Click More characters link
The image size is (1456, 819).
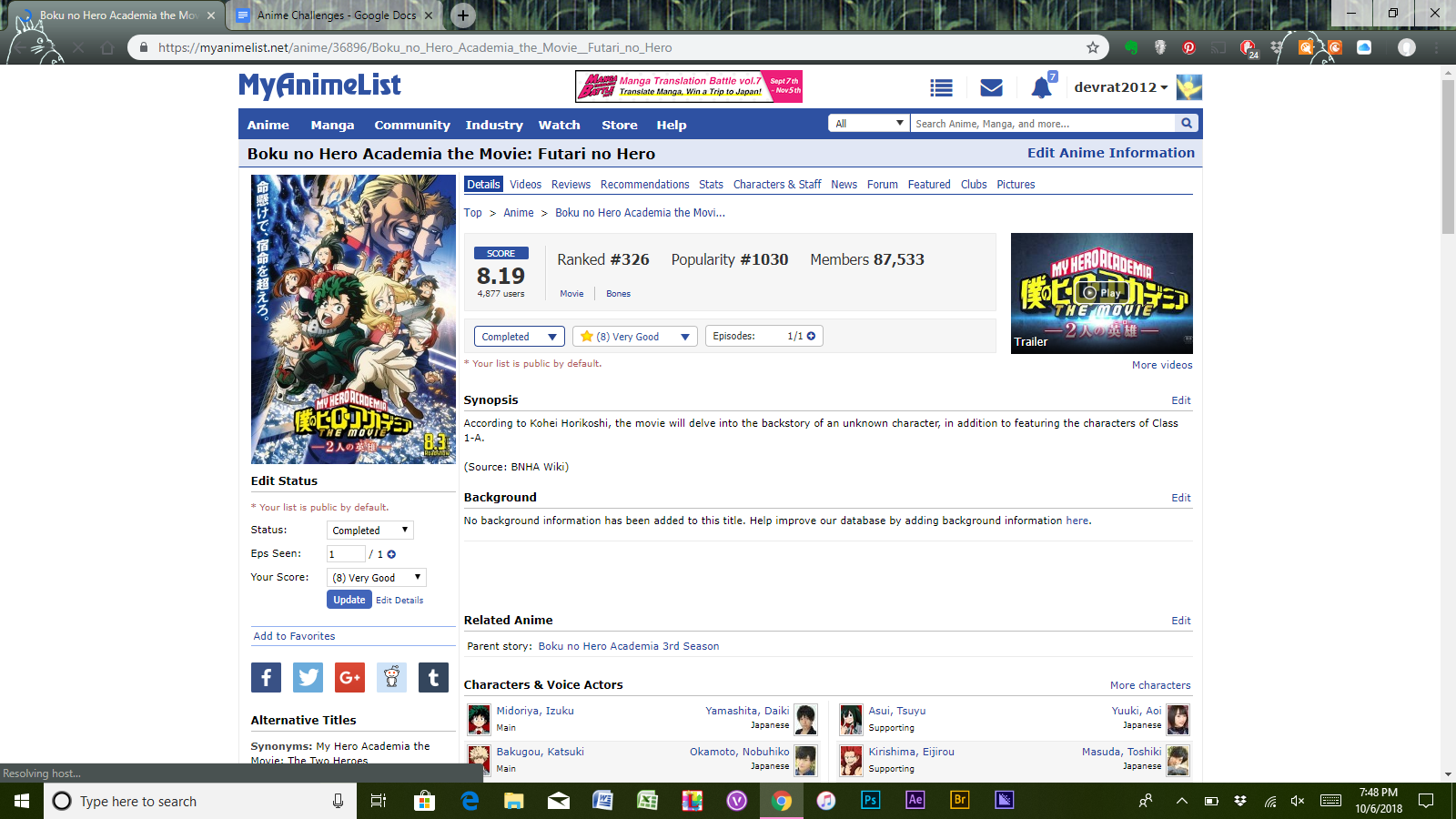click(1150, 685)
